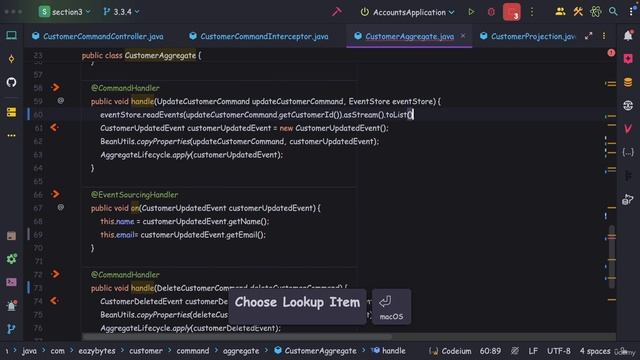
Task: Click the 'customer' breadcrumb
Action: pyautogui.click(x=146, y=351)
